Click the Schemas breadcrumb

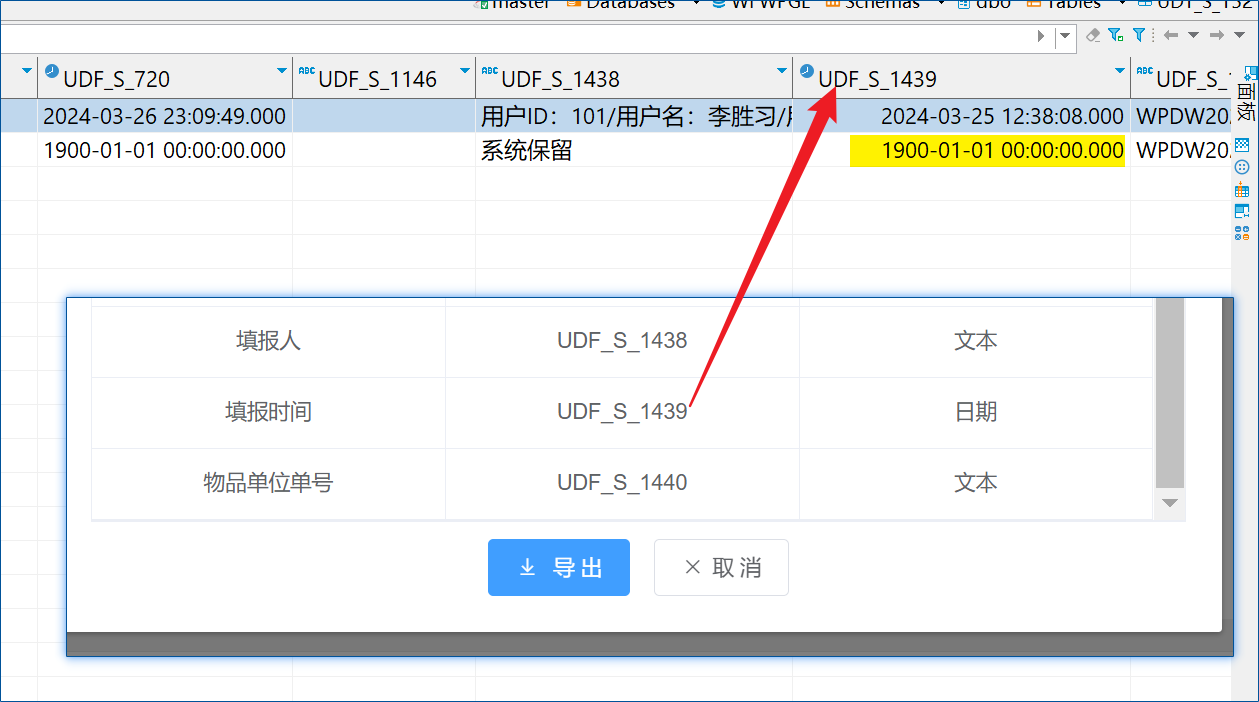[x=872, y=4]
